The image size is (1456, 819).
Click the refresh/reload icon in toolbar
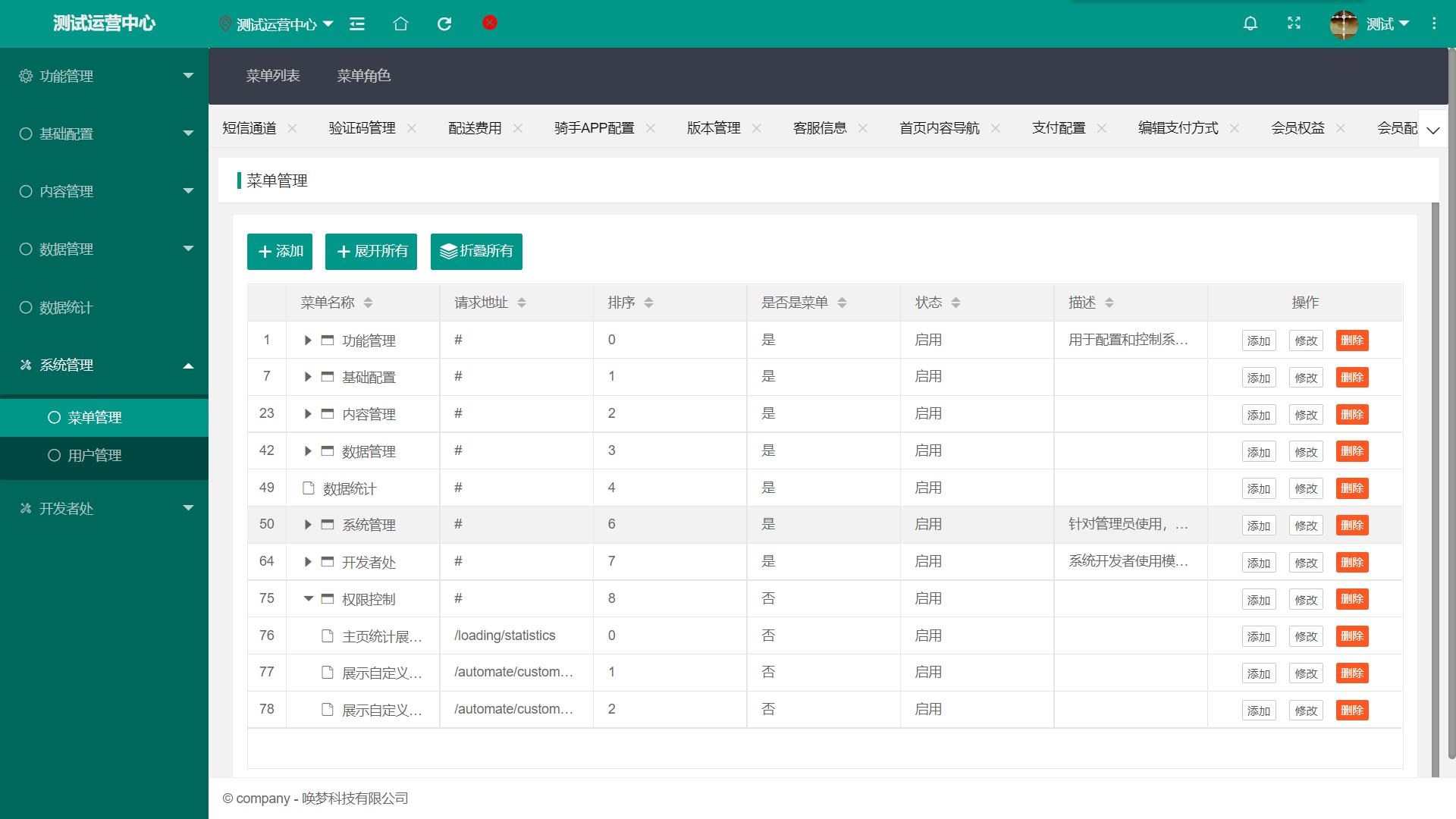(x=444, y=23)
